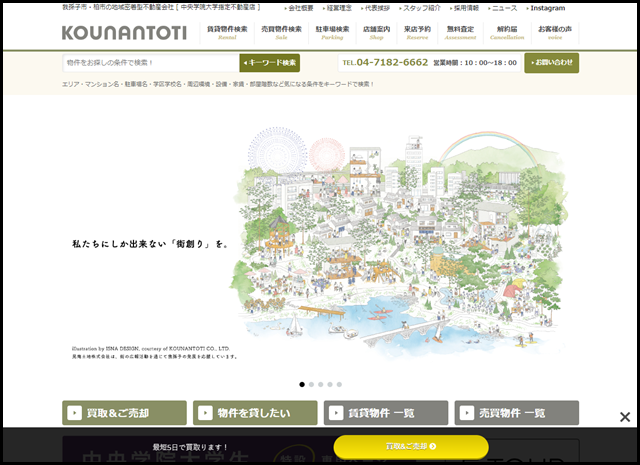The height and width of the screenshot is (465, 640).
Task: Click the キーワード検索 button
Action: (x=270, y=63)
